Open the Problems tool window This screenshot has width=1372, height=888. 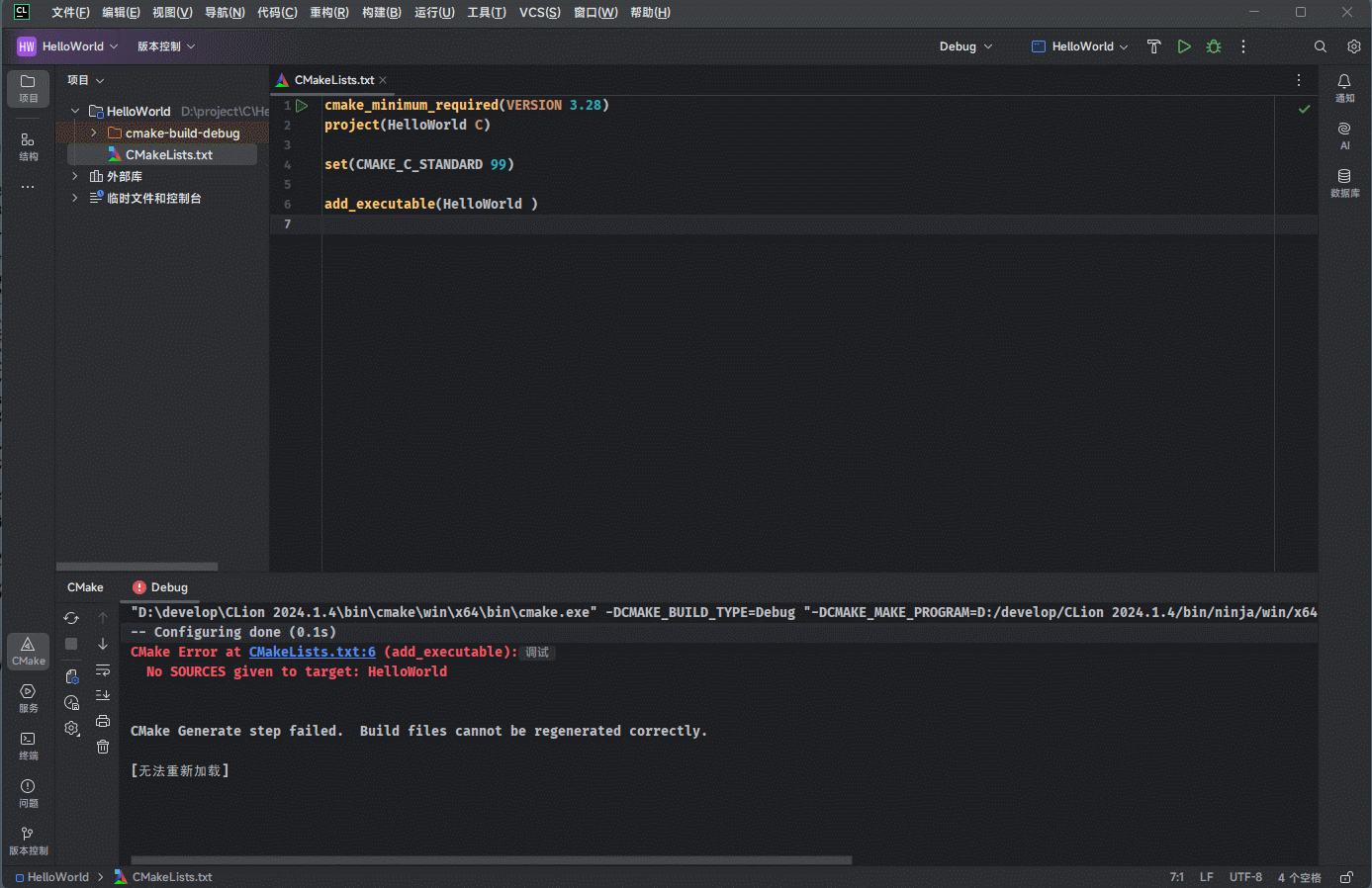coord(28,792)
